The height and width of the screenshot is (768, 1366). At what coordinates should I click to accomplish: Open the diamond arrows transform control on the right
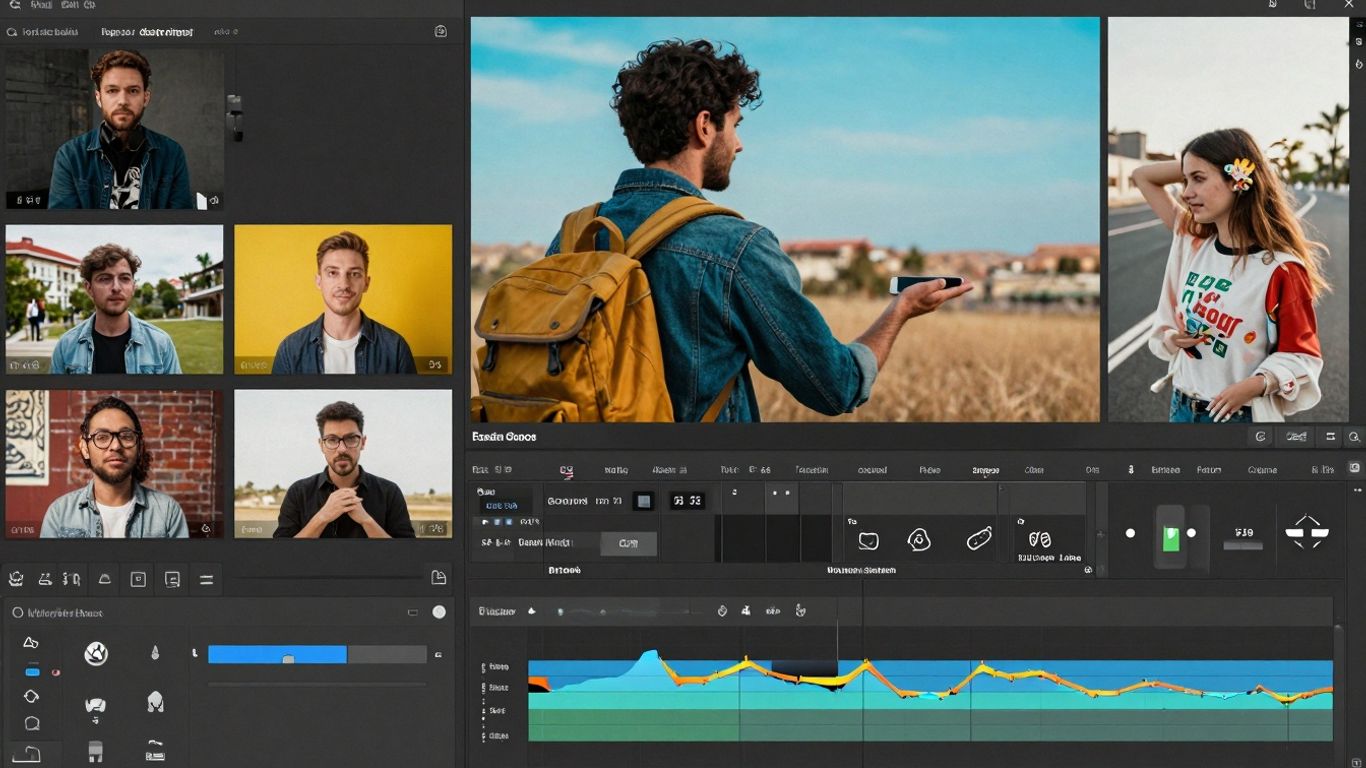coord(1308,533)
